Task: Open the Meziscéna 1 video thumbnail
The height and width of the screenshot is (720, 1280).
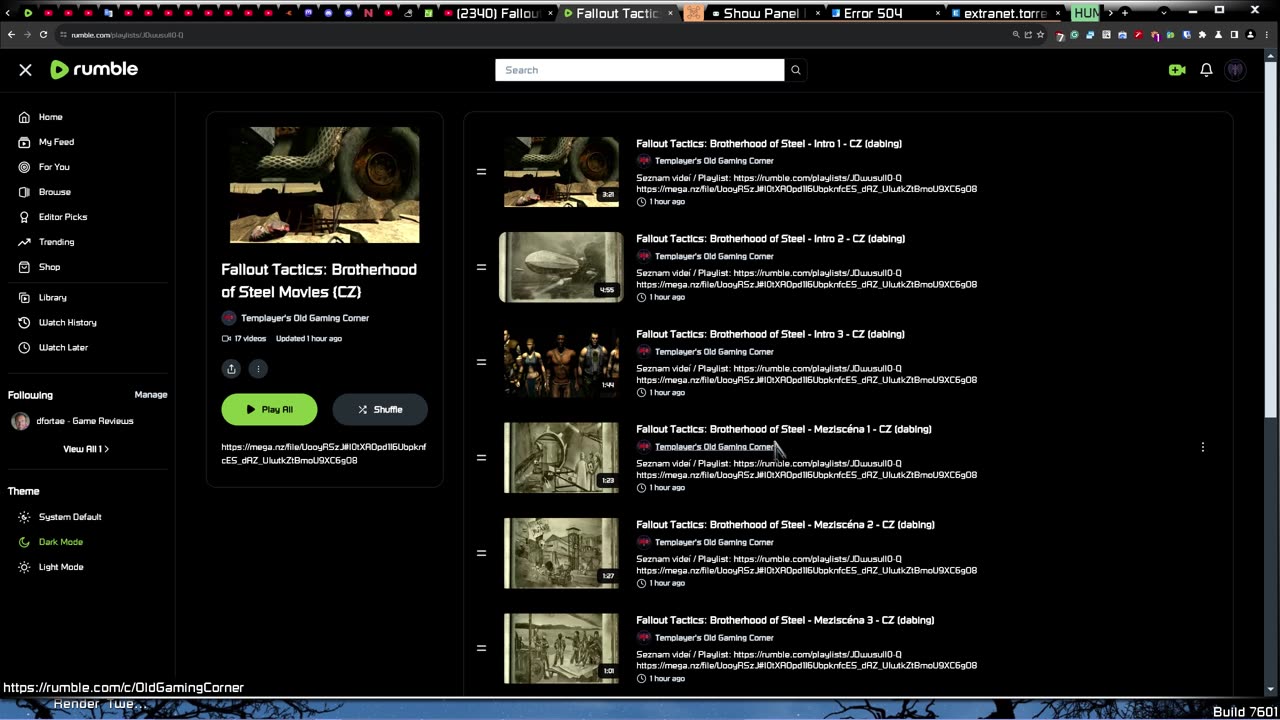Action: pos(561,458)
